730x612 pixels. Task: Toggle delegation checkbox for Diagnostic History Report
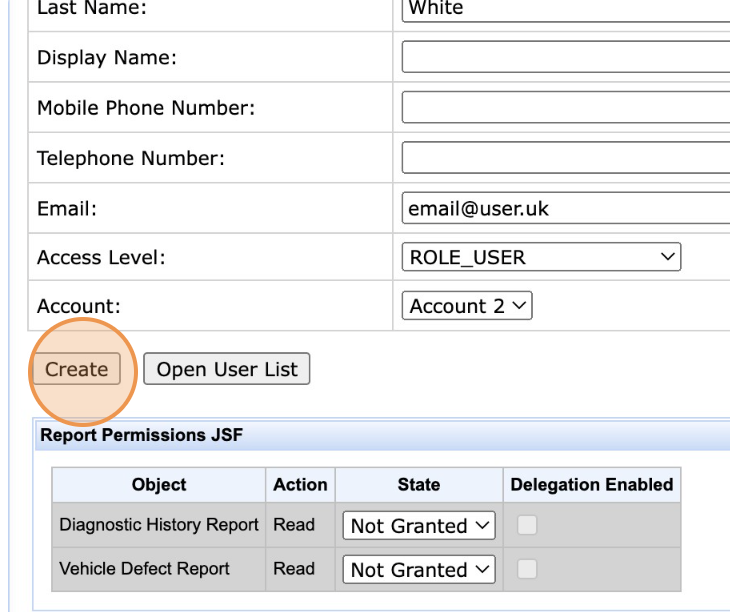click(525, 525)
